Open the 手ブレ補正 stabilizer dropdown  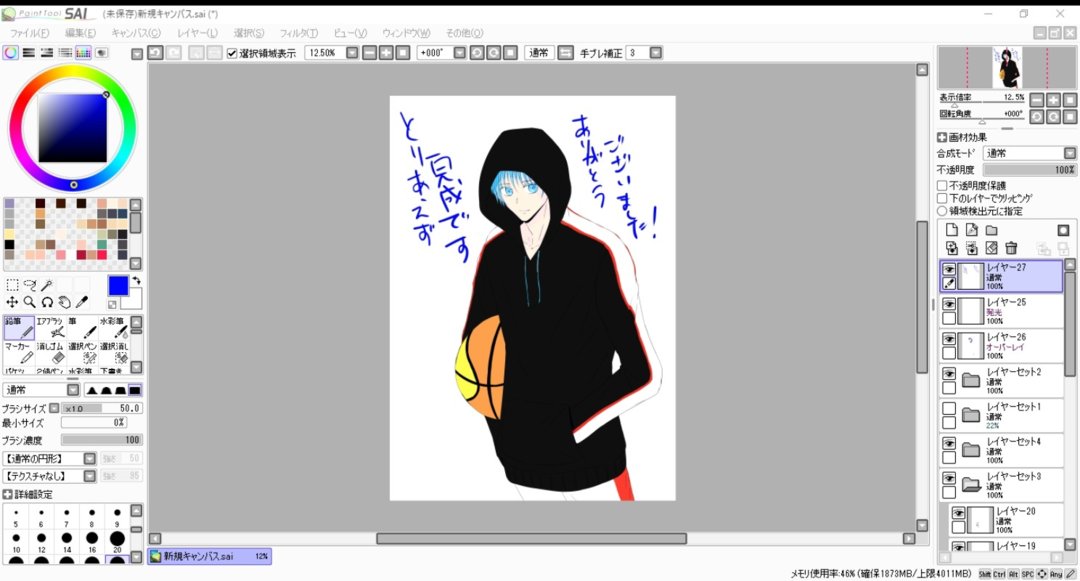[x=656, y=53]
